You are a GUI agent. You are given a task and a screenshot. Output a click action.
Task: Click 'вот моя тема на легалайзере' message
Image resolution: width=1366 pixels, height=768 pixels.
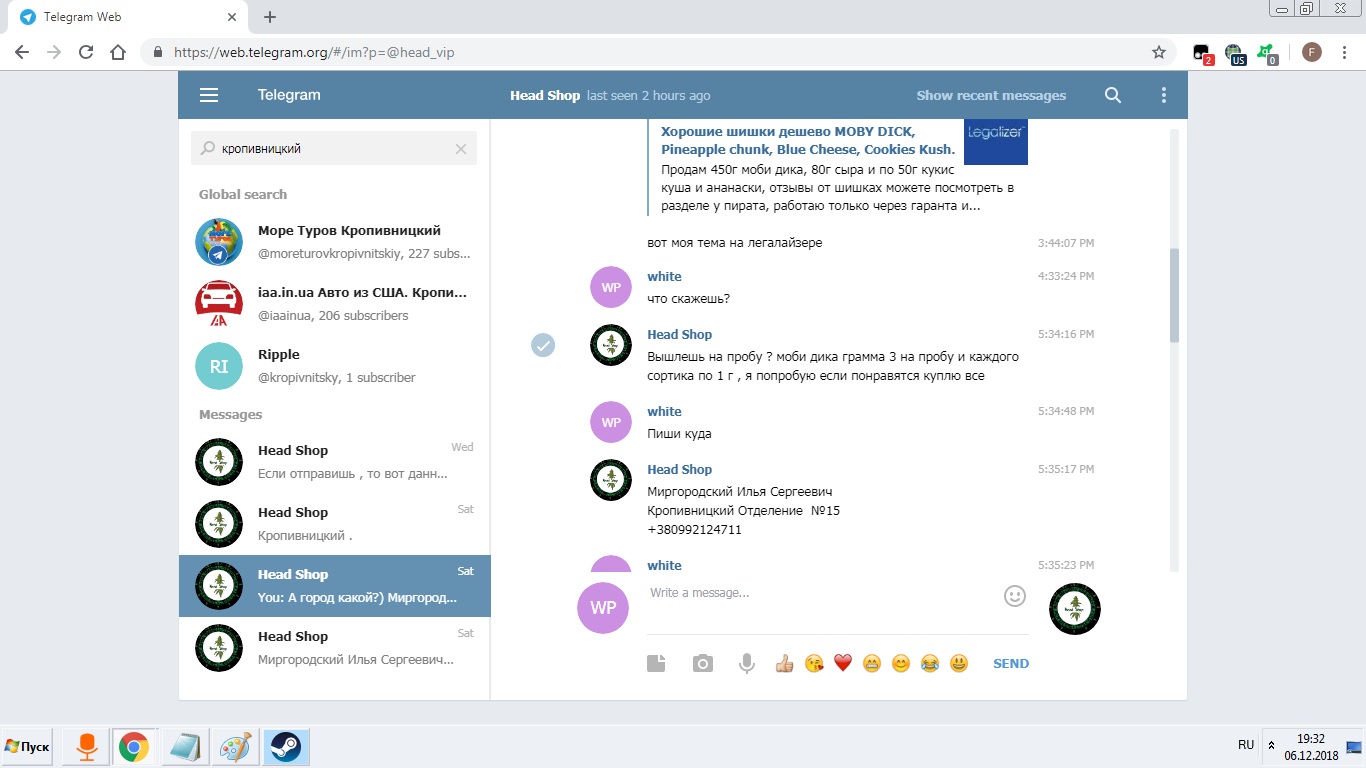[x=735, y=243]
